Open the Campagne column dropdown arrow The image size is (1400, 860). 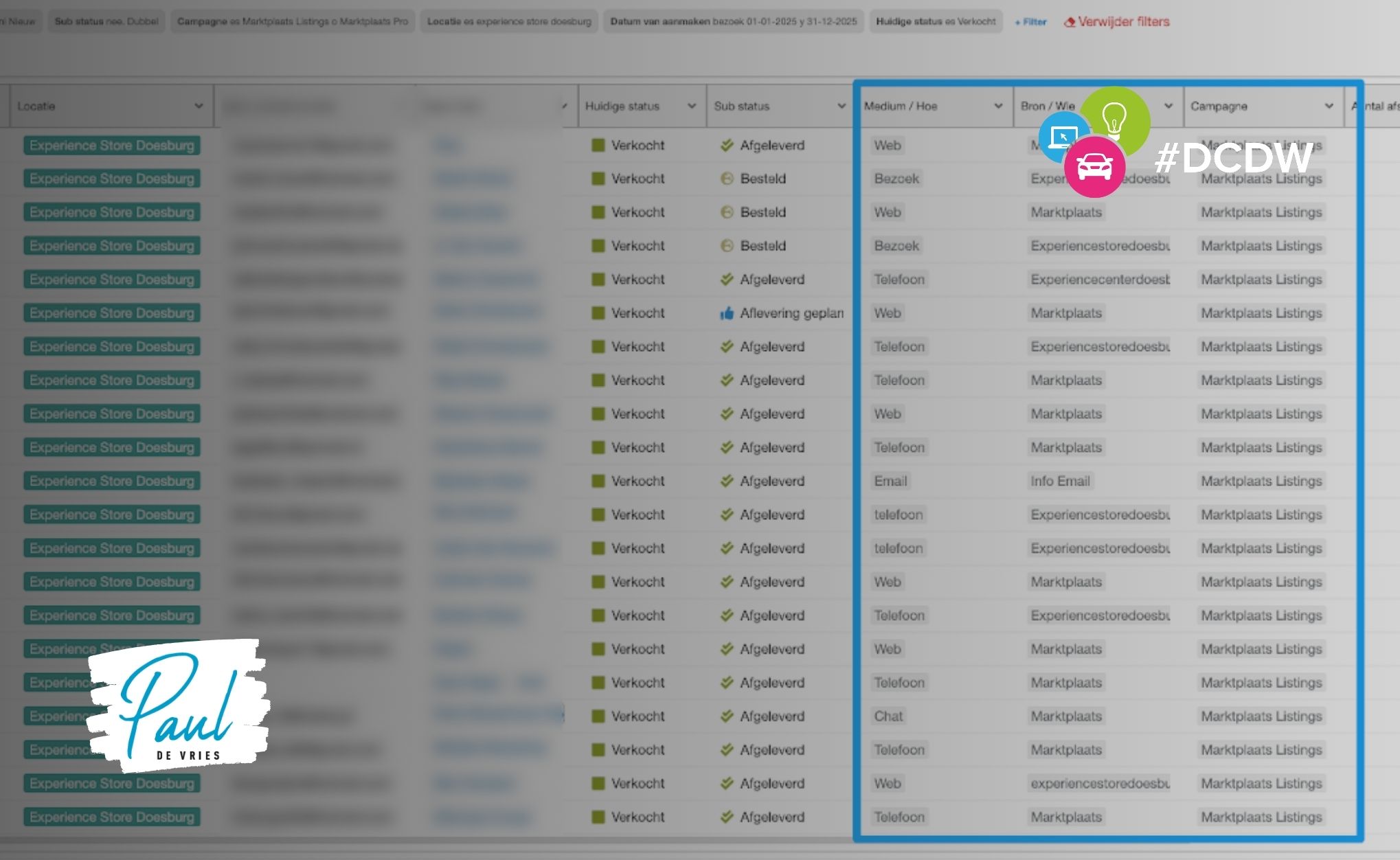[1329, 106]
